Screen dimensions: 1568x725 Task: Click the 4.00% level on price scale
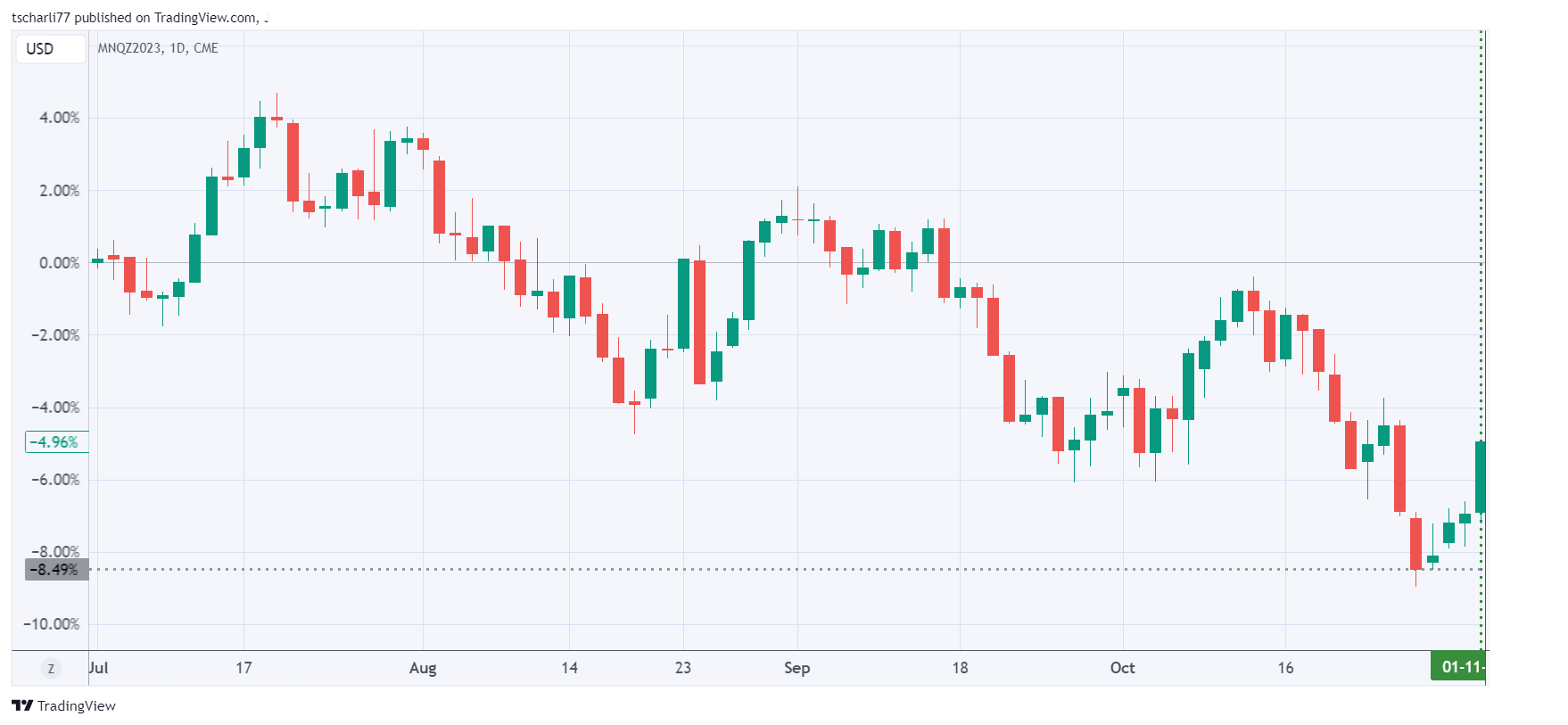(59, 118)
